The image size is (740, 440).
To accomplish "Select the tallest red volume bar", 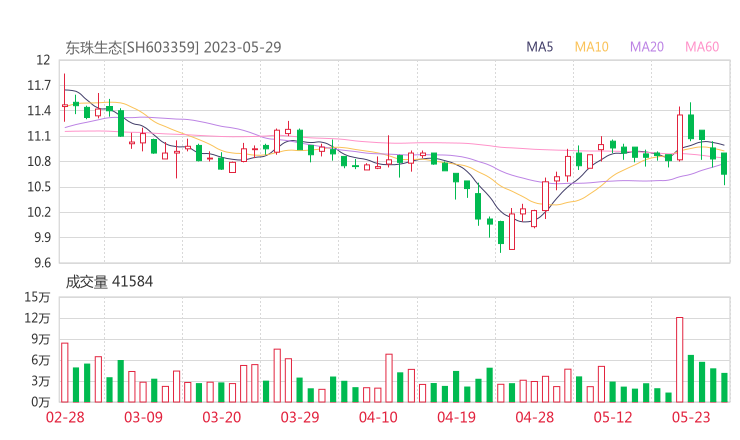I will pyautogui.click(x=680, y=359).
